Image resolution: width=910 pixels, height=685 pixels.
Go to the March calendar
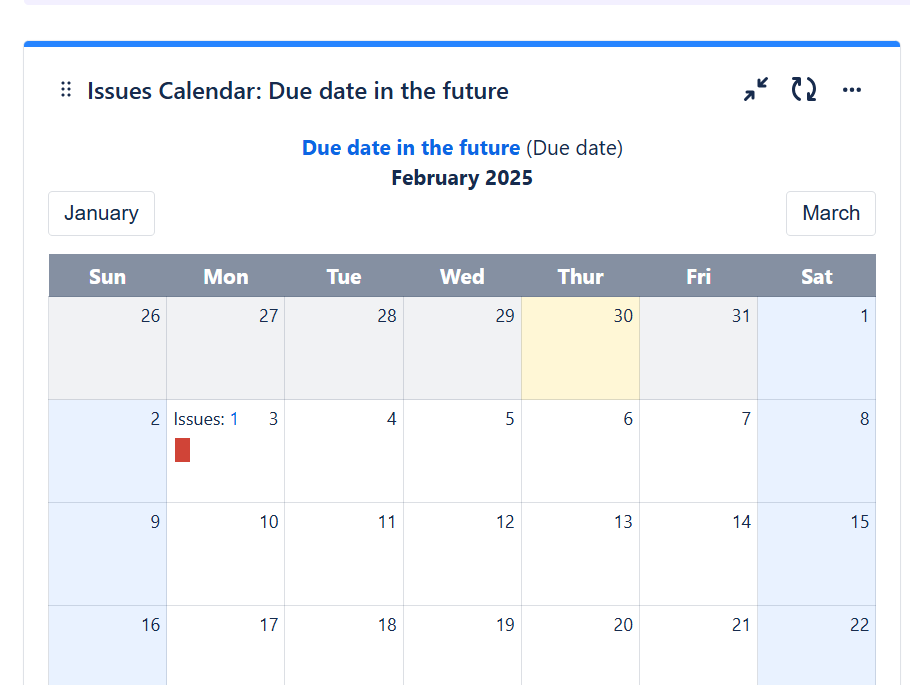click(830, 213)
